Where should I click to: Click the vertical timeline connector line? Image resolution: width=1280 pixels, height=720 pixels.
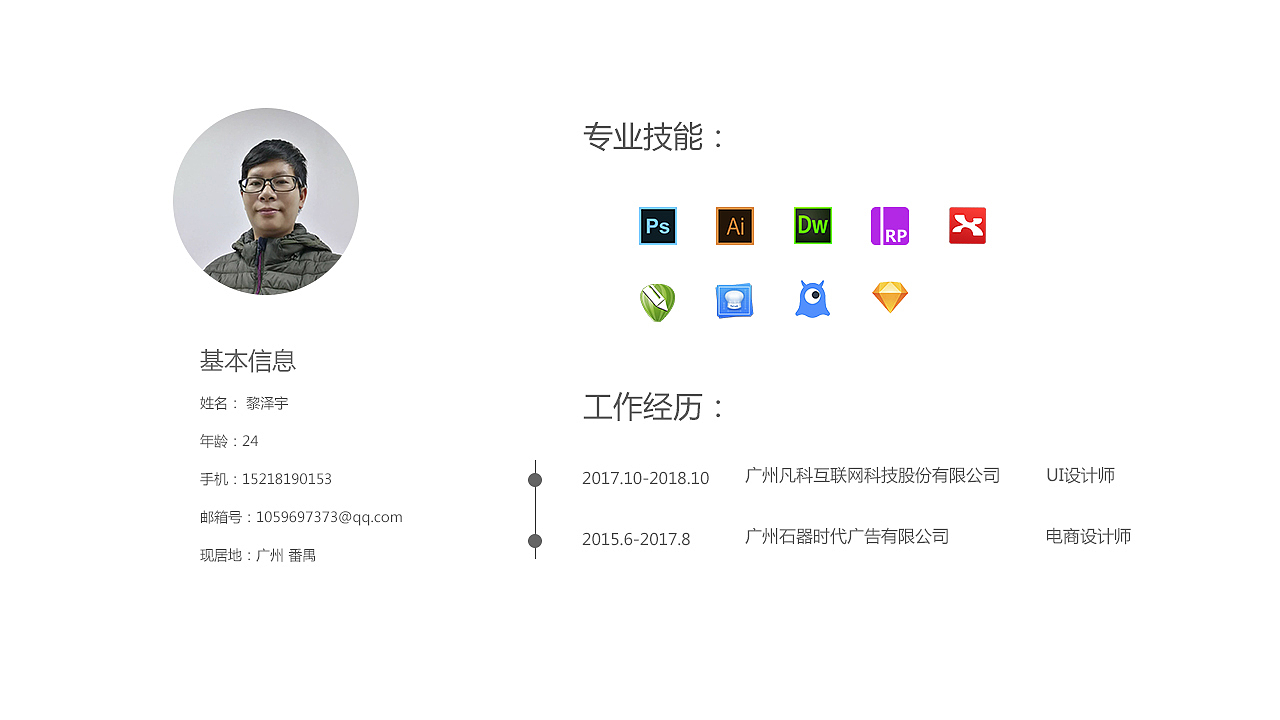tap(535, 512)
